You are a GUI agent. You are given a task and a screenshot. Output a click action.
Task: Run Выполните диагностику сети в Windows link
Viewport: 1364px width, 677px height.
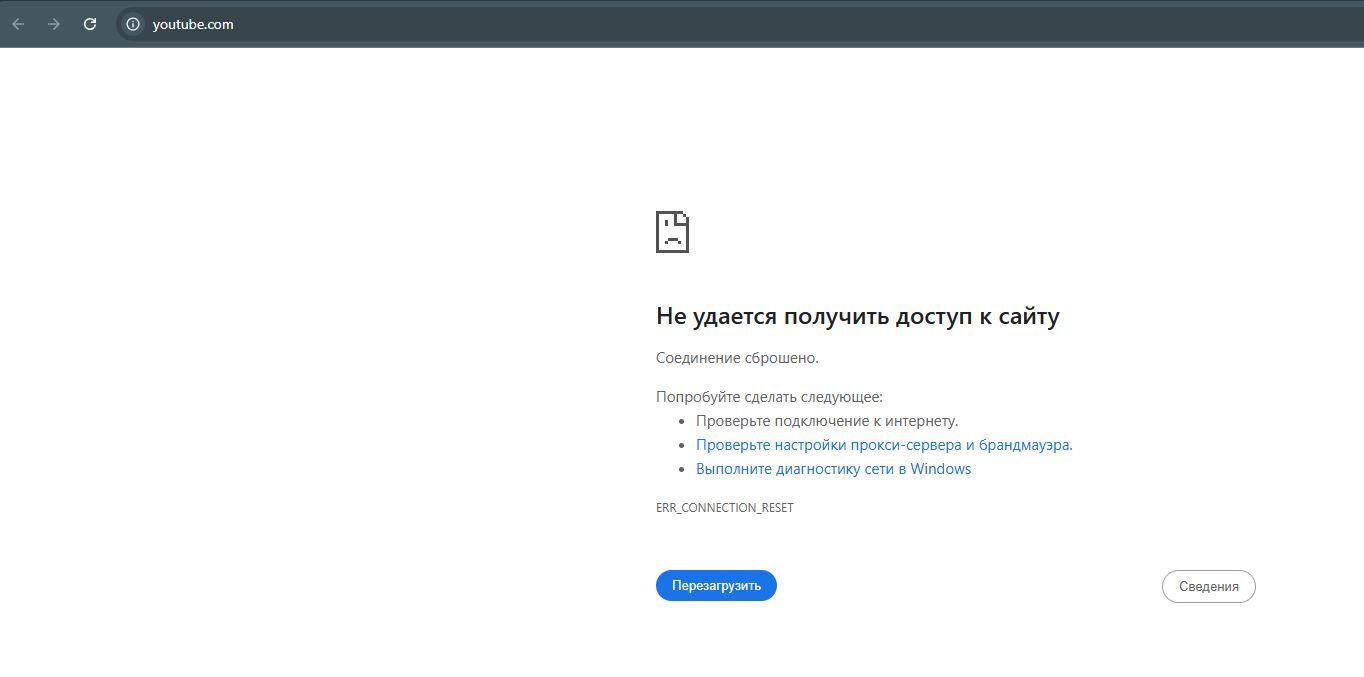(833, 469)
